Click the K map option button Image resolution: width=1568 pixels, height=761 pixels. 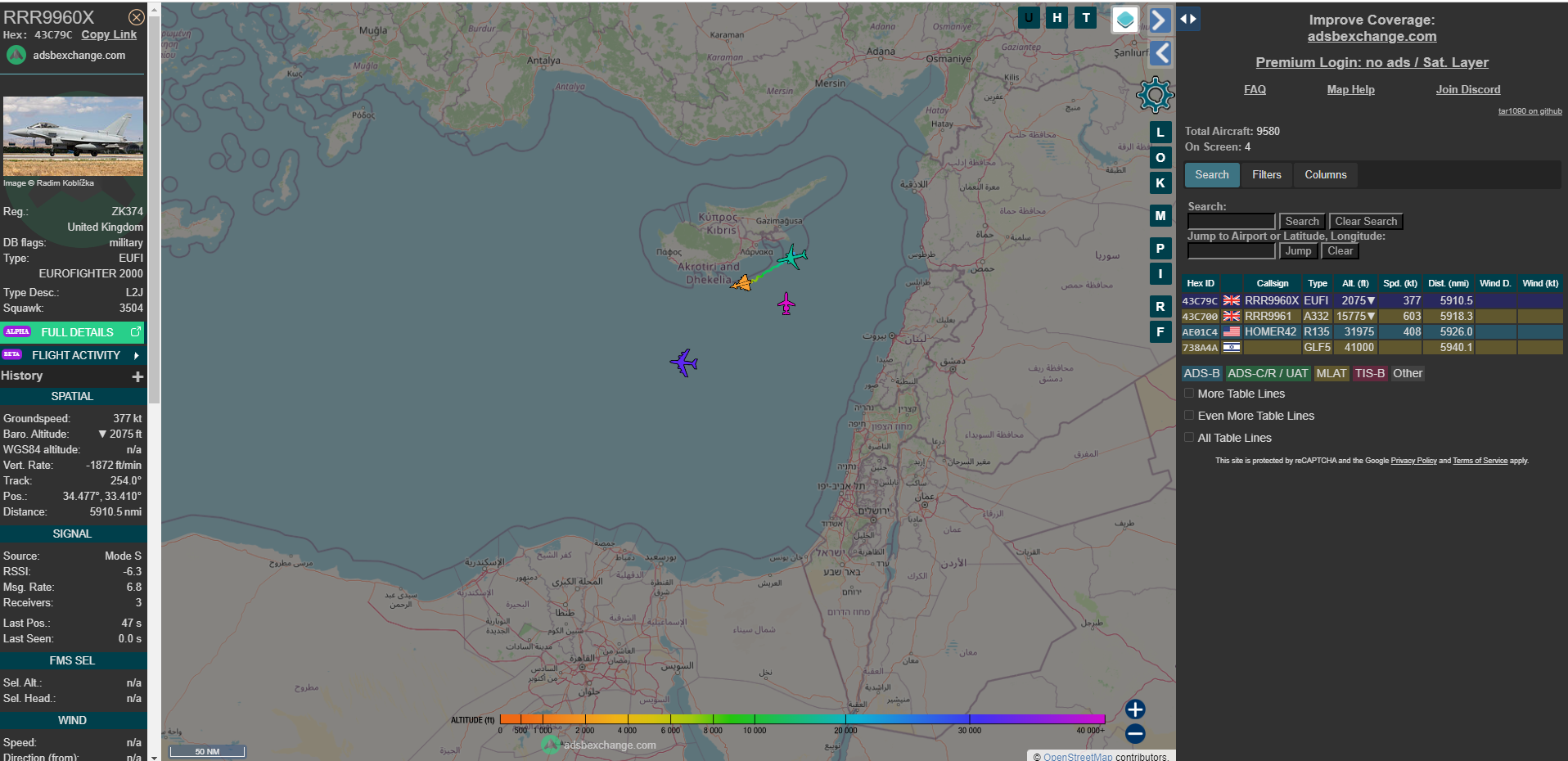[1160, 183]
